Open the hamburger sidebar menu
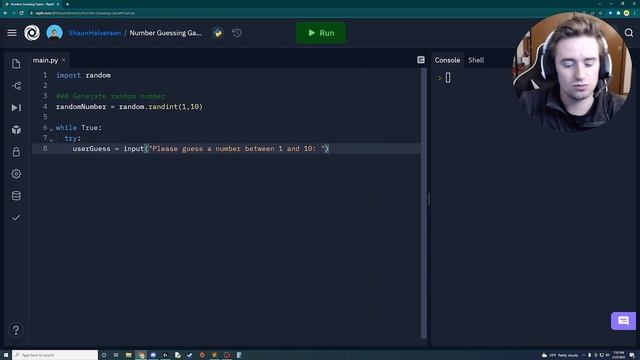 click(12, 33)
